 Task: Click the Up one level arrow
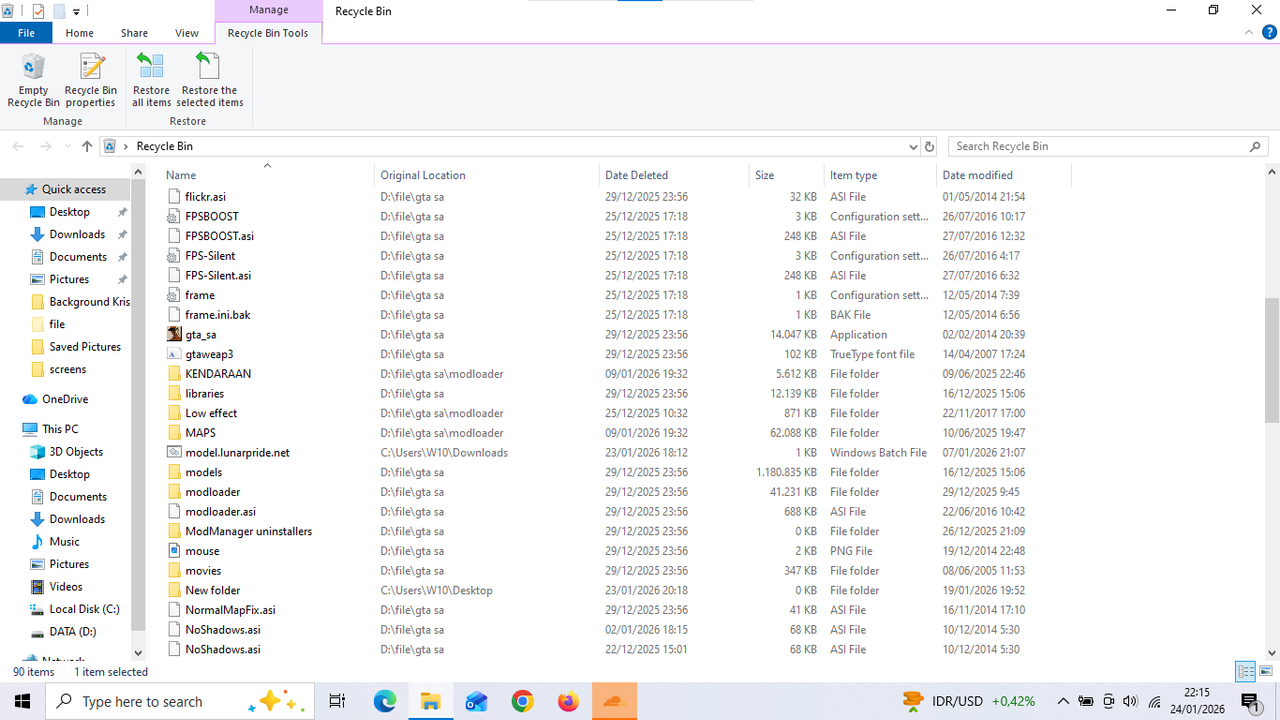click(x=87, y=146)
